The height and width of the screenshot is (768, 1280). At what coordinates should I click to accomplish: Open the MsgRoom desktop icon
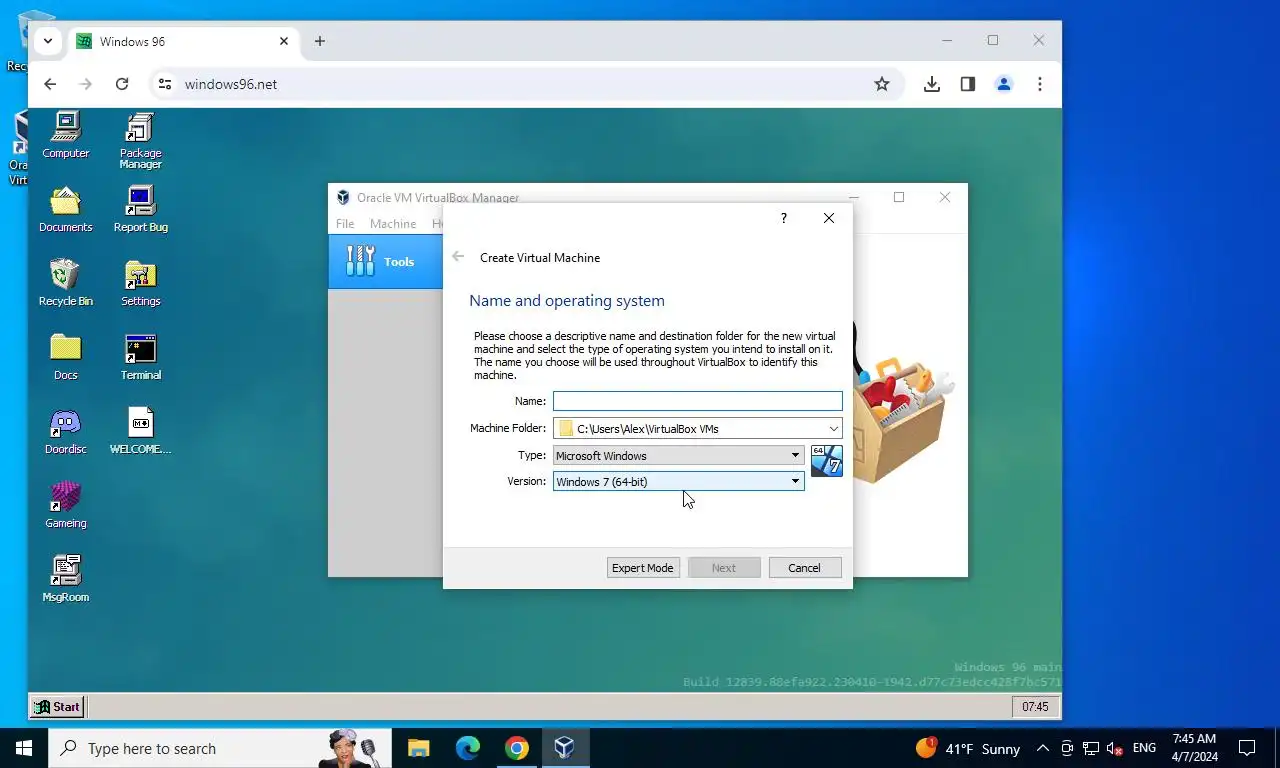(x=65, y=579)
